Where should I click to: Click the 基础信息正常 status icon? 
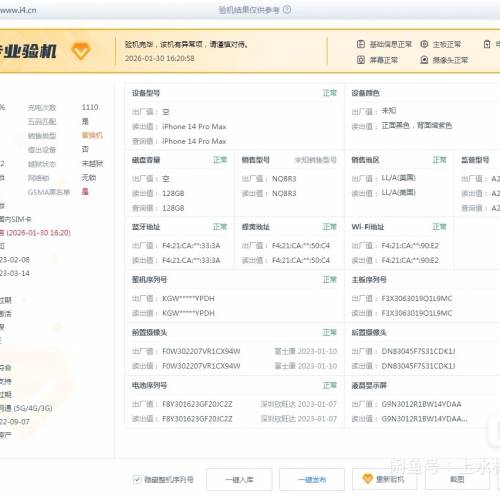coord(361,44)
